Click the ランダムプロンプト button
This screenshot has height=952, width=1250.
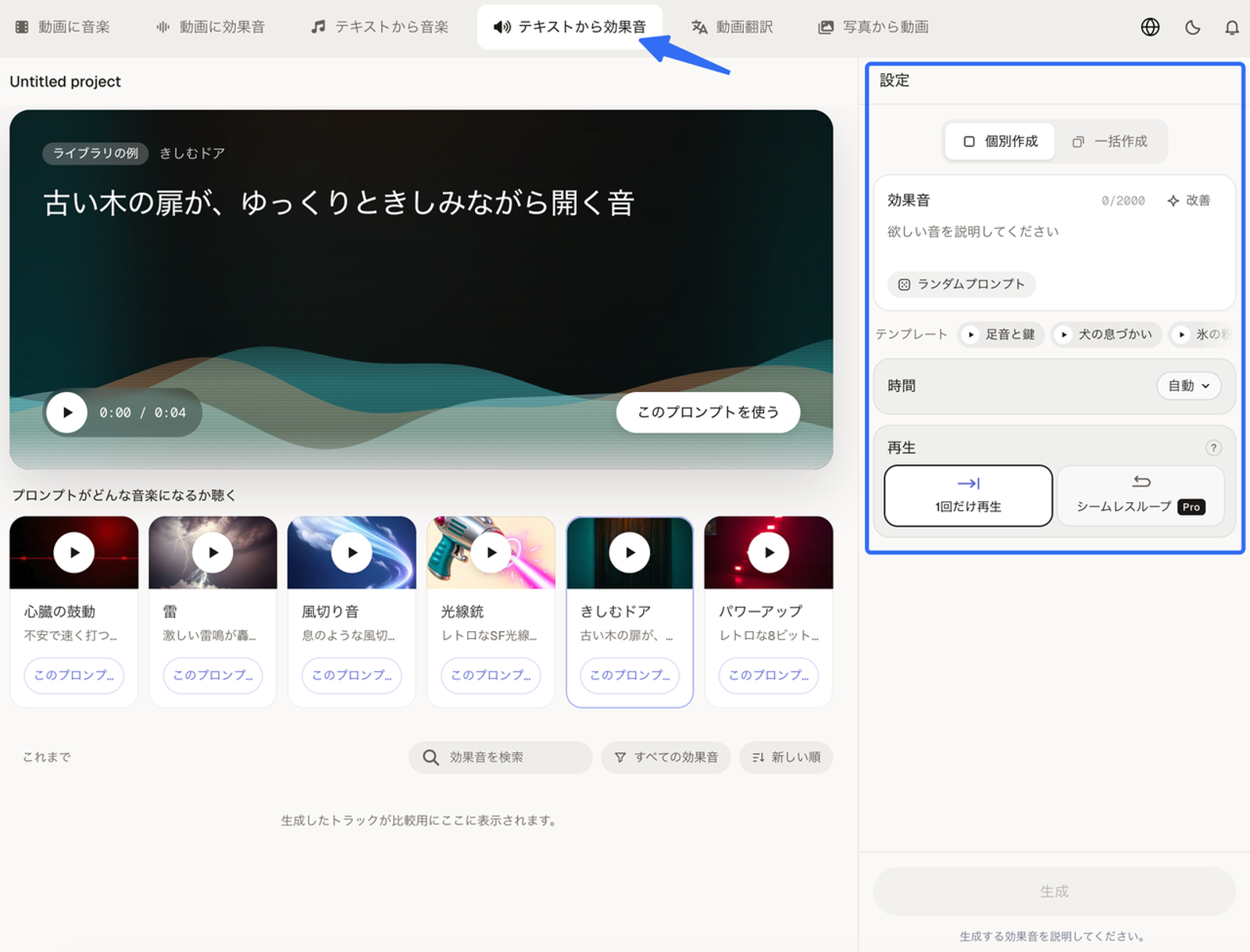pos(962,284)
